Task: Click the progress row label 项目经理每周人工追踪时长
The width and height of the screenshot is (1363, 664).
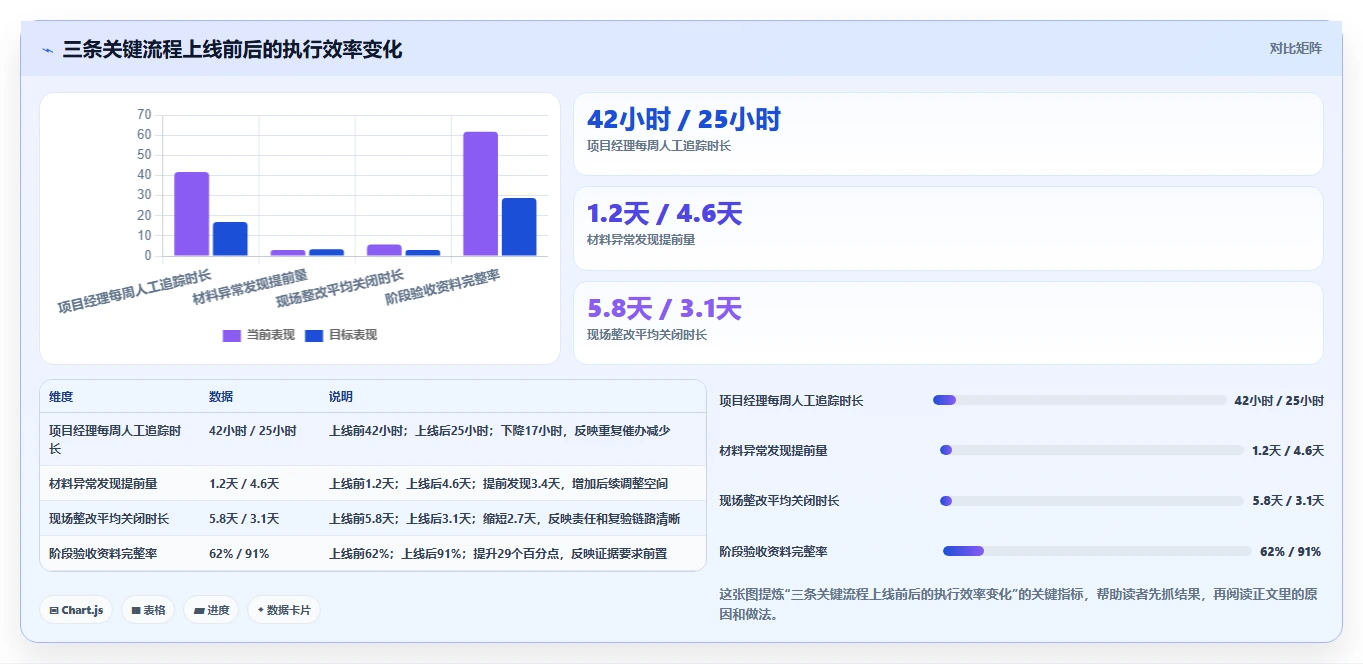Action: pos(791,401)
